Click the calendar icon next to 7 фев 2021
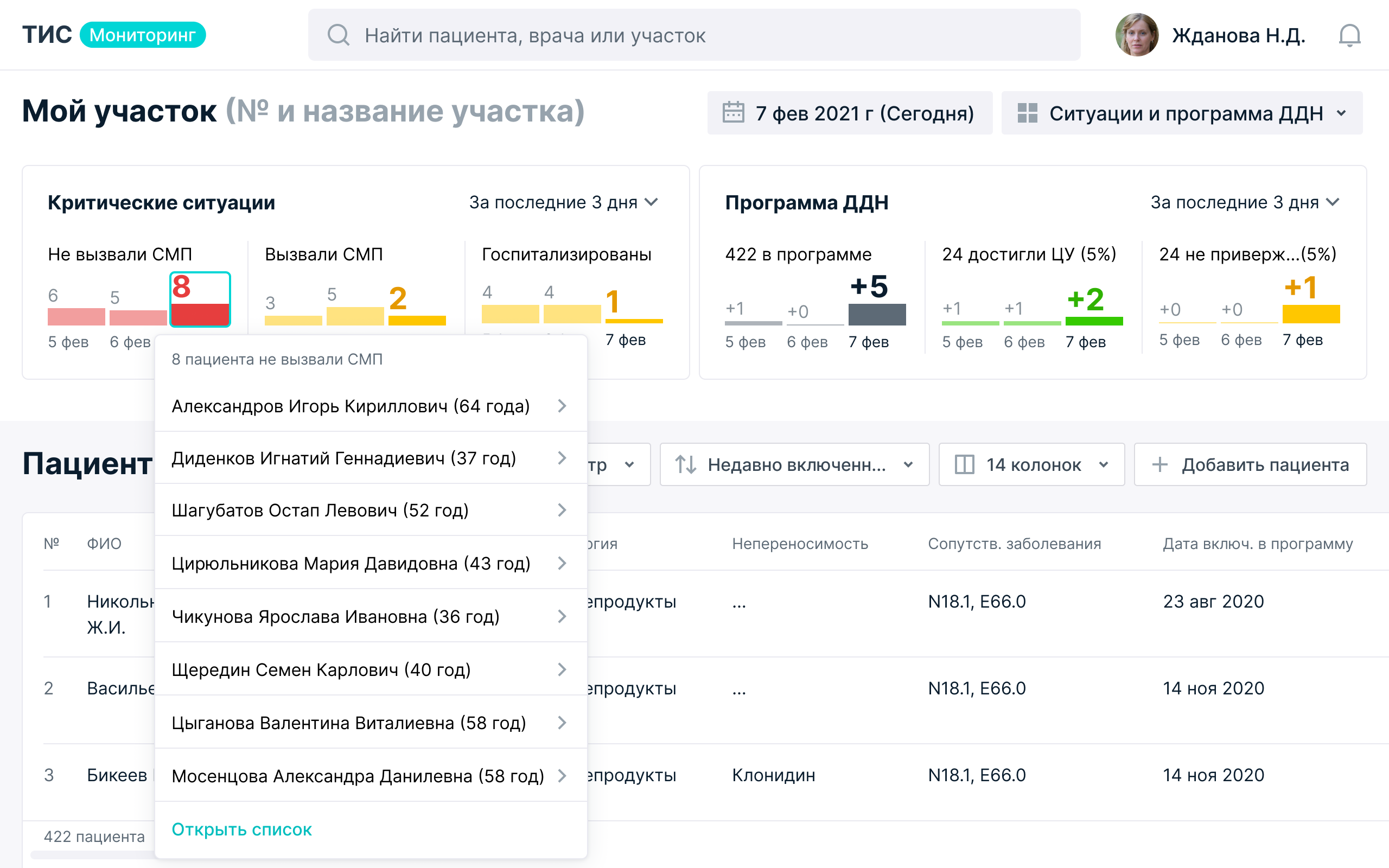The height and width of the screenshot is (868, 1389). tap(733, 112)
